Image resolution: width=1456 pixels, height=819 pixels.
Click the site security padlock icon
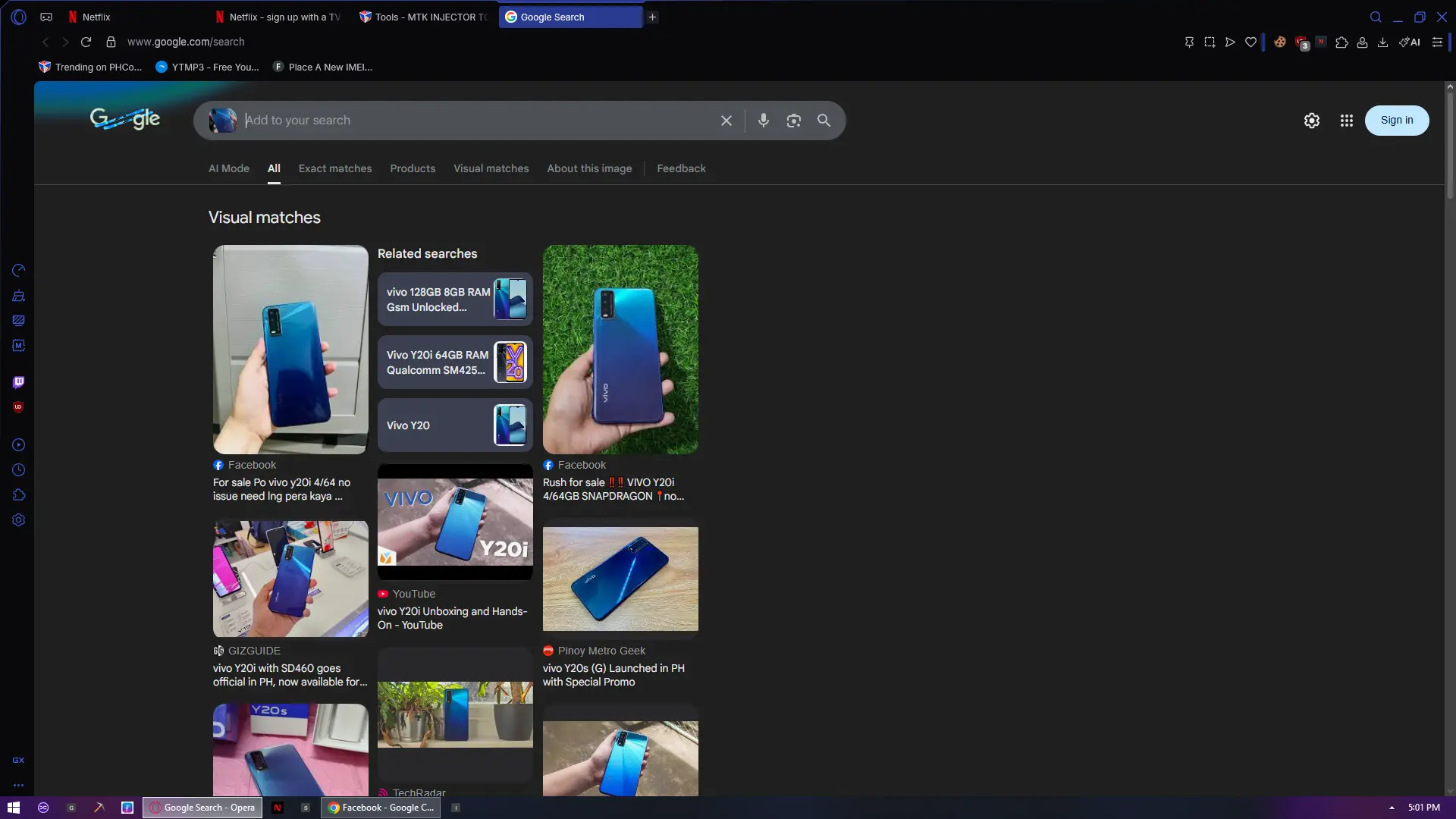[111, 42]
